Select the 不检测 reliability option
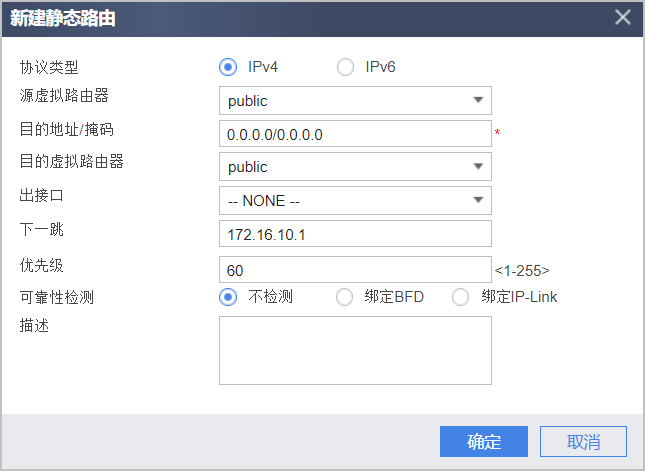645x471 pixels. pos(228,297)
